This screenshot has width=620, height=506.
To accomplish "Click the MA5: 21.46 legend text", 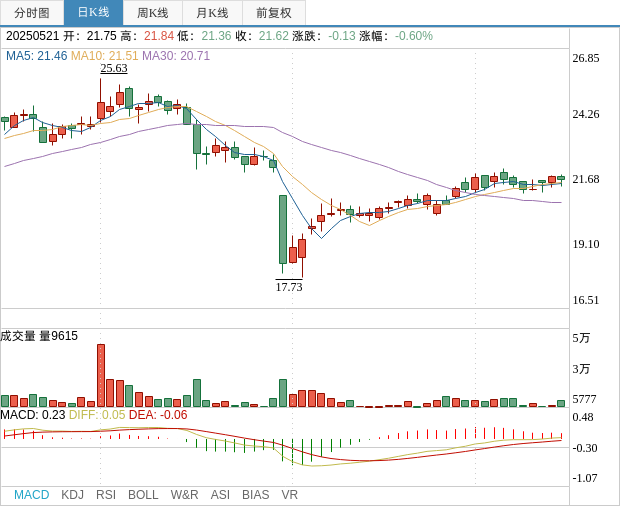I will 36,56.
